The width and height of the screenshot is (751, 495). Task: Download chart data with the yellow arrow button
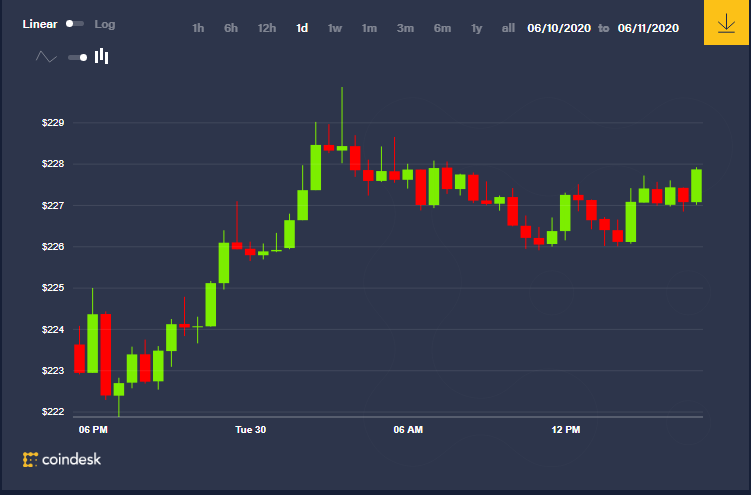[726, 22]
